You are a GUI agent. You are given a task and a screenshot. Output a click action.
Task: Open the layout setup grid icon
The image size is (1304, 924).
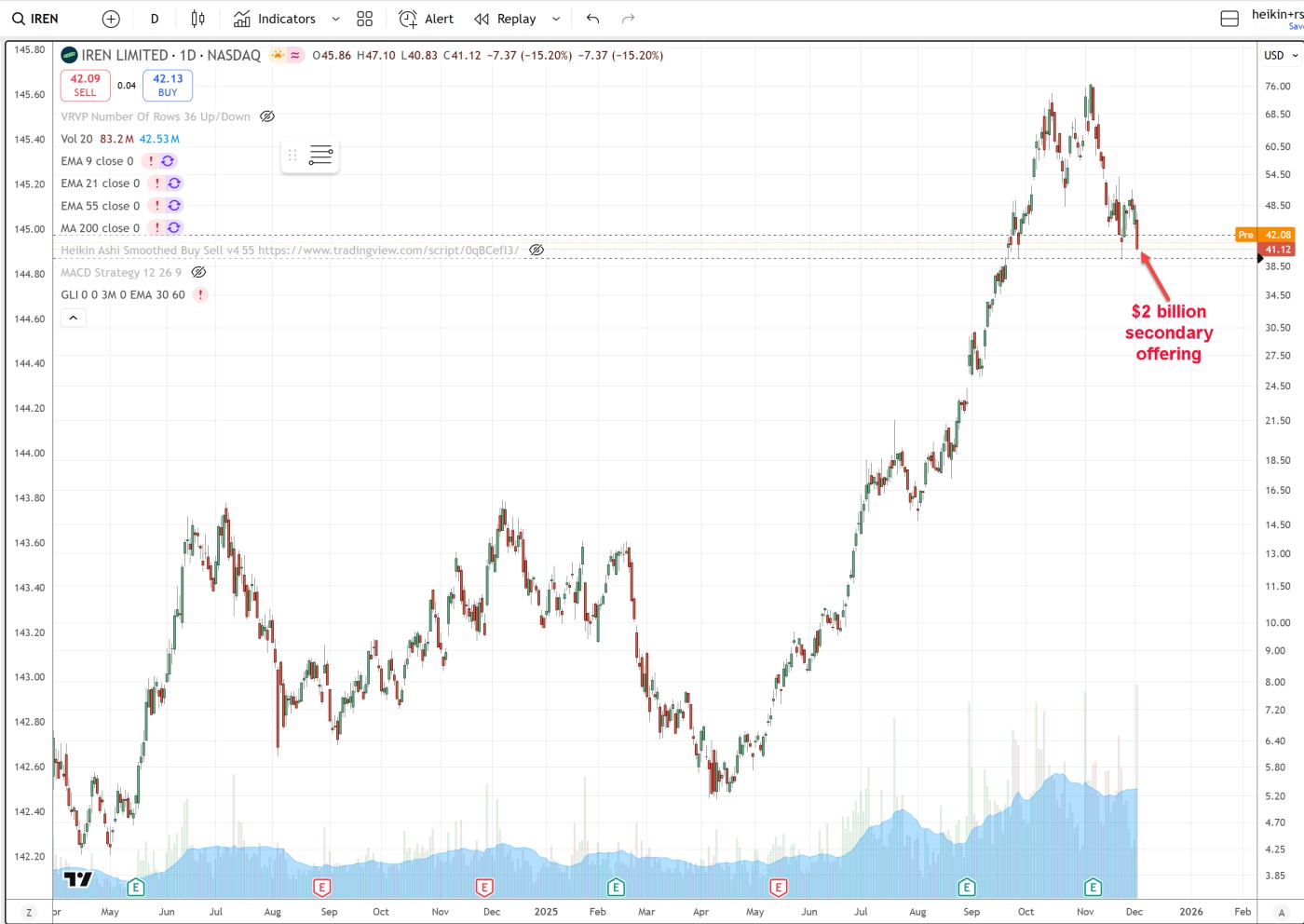click(x=364, y=19)
